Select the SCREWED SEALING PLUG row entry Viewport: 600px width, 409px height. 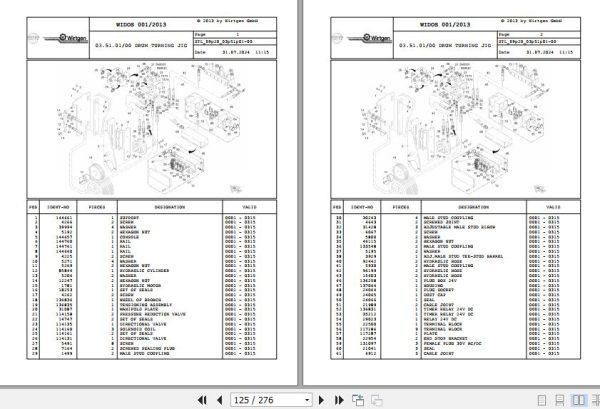[x=147, y=349]
